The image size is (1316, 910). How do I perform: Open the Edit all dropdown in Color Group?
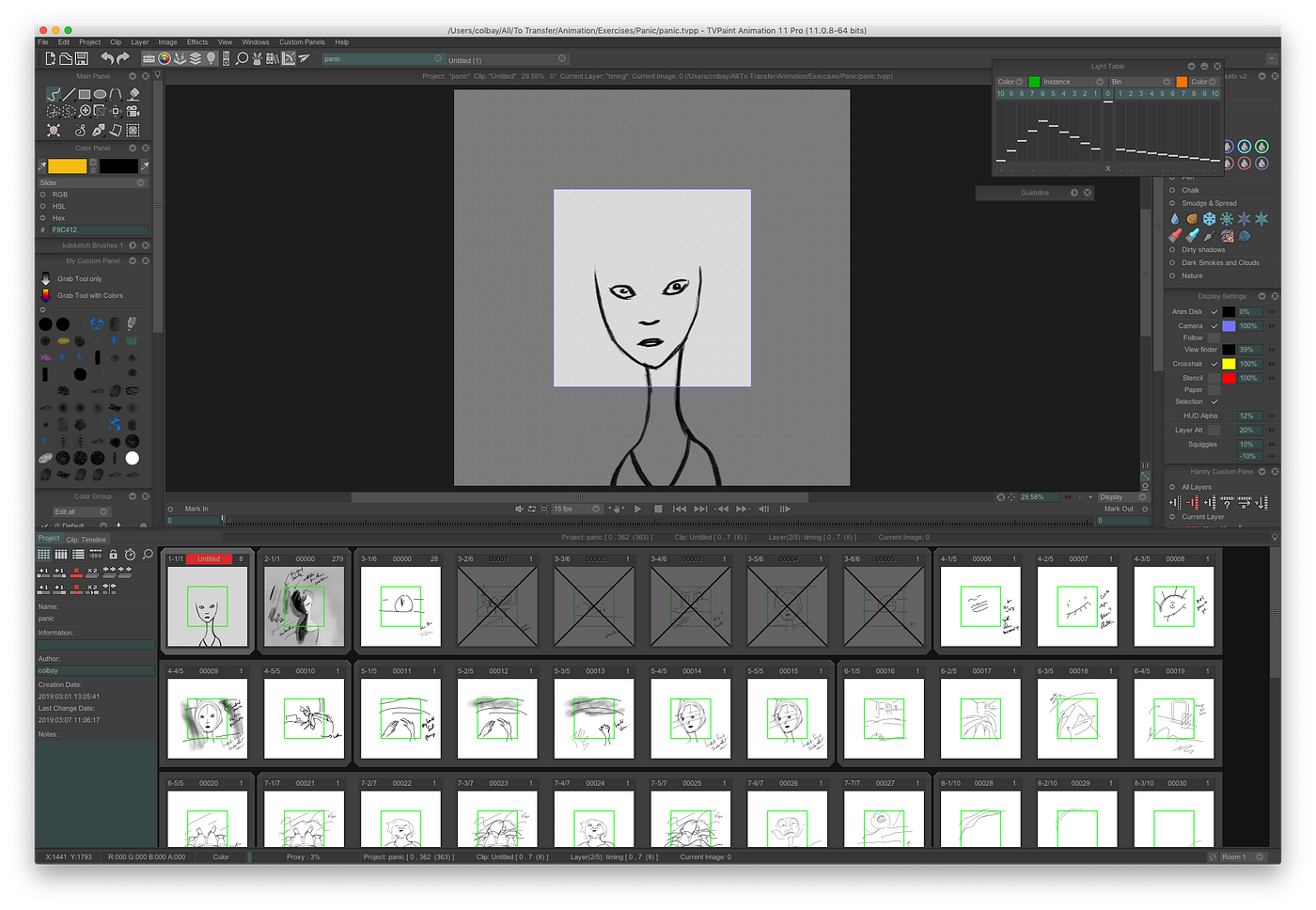(x=81, y=511)
